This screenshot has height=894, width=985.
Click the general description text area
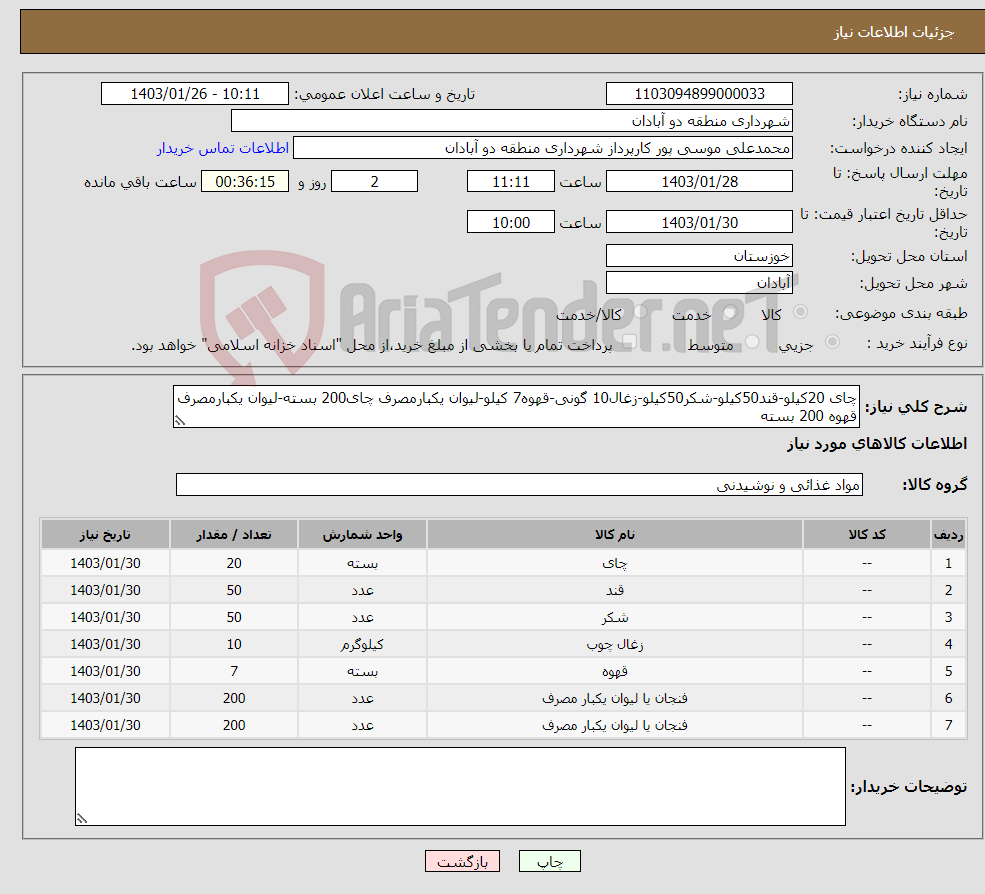tap(516, 406)
